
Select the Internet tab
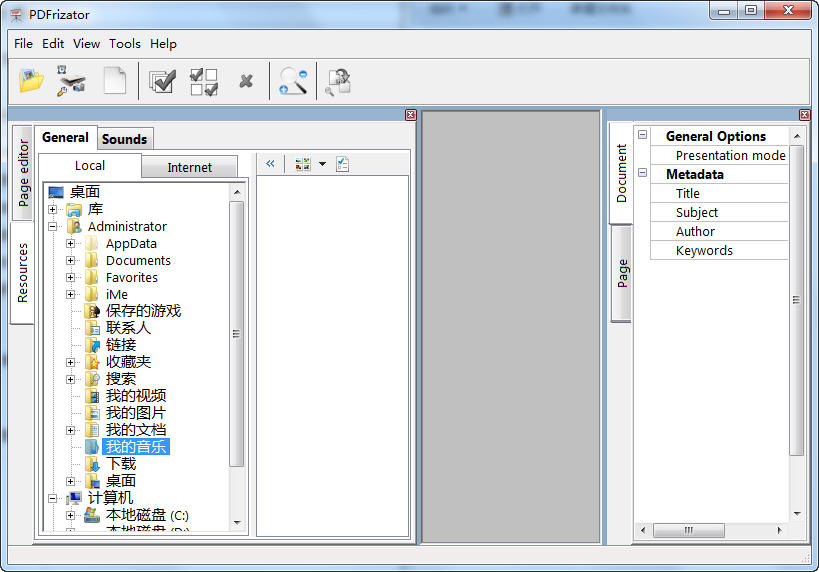[x=189, y=167]
